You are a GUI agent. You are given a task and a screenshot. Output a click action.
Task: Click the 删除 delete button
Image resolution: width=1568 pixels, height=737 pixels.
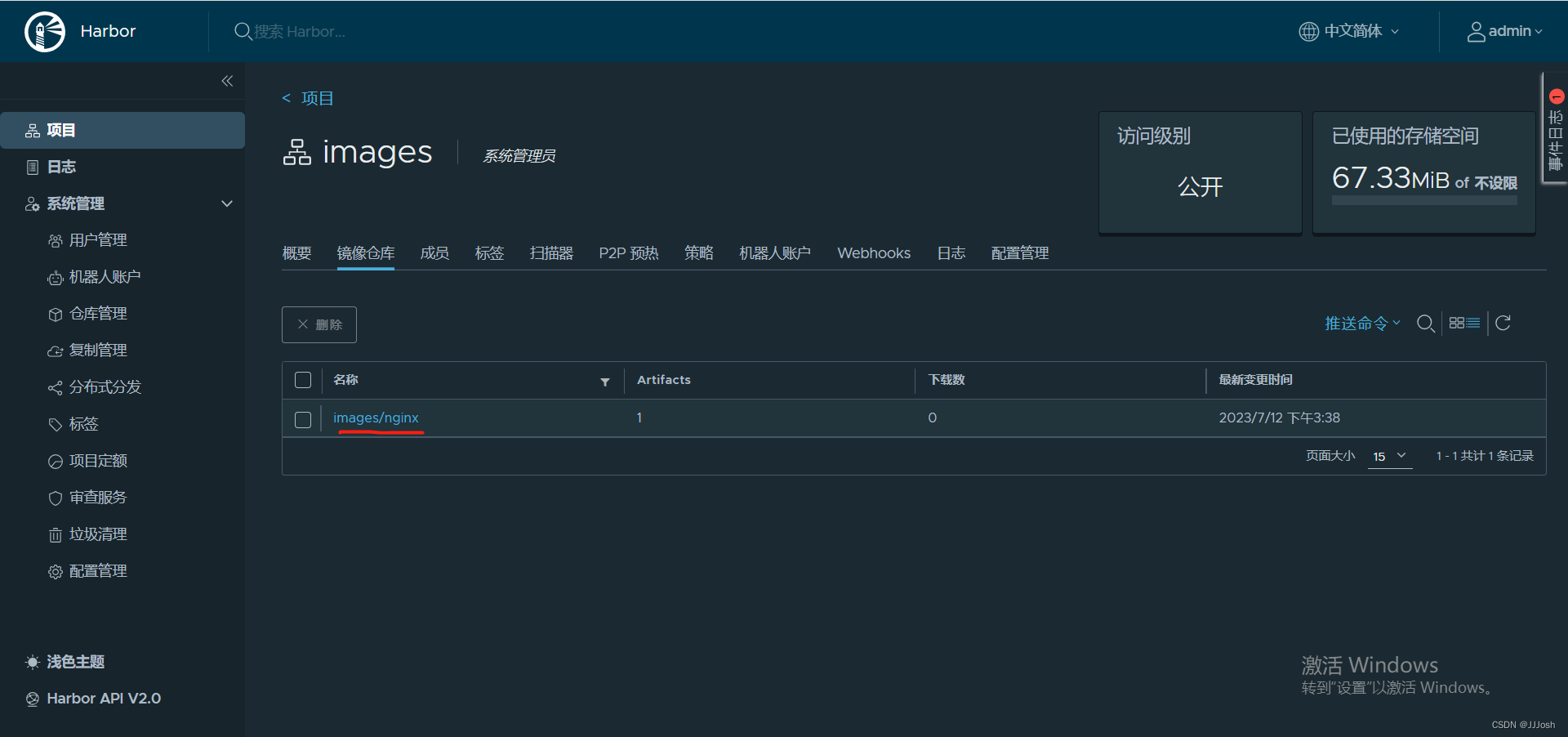pos(319,324)
